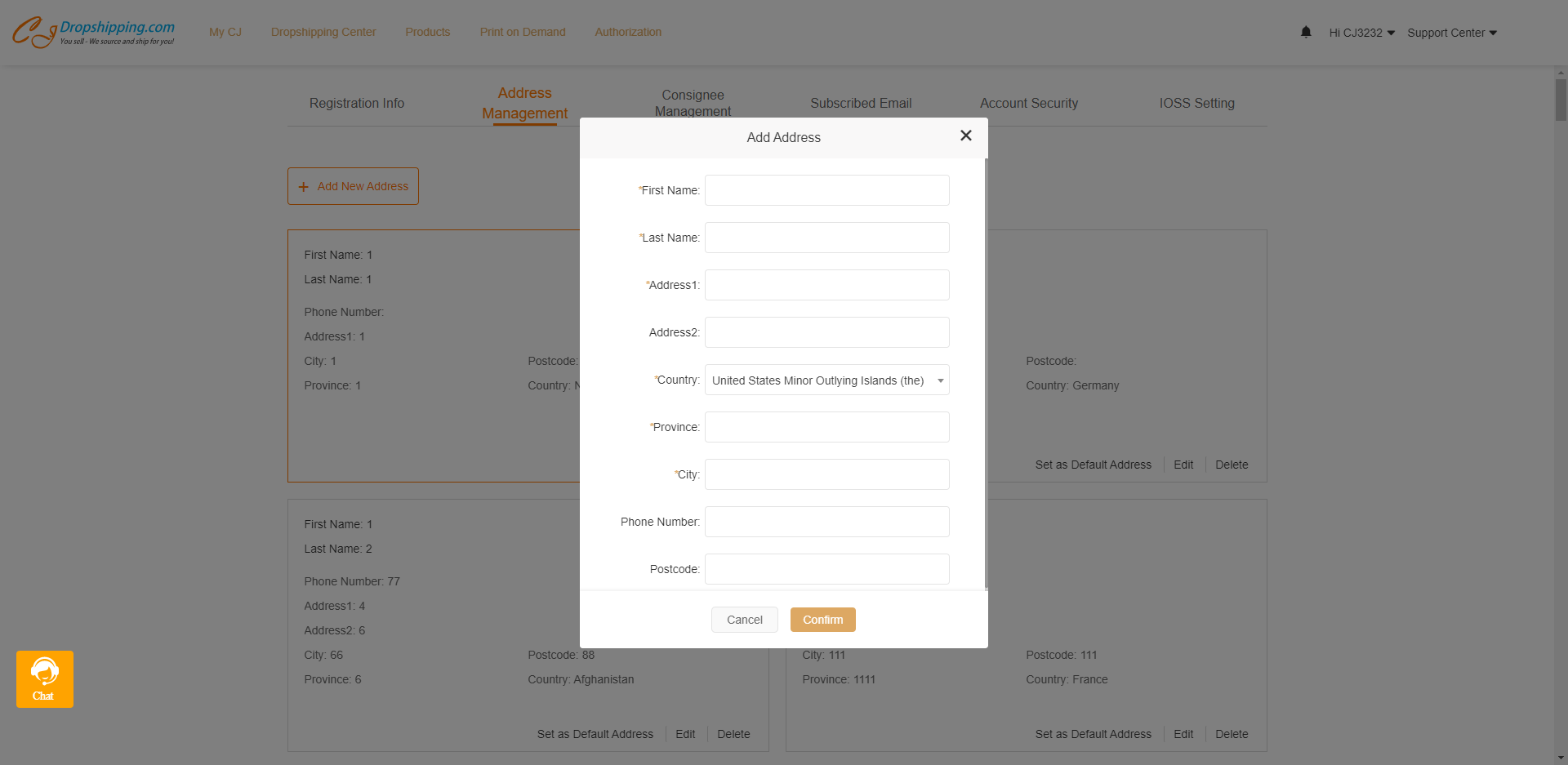Open the notifications bell
Screen dimensions: 1568x765
1305,31
